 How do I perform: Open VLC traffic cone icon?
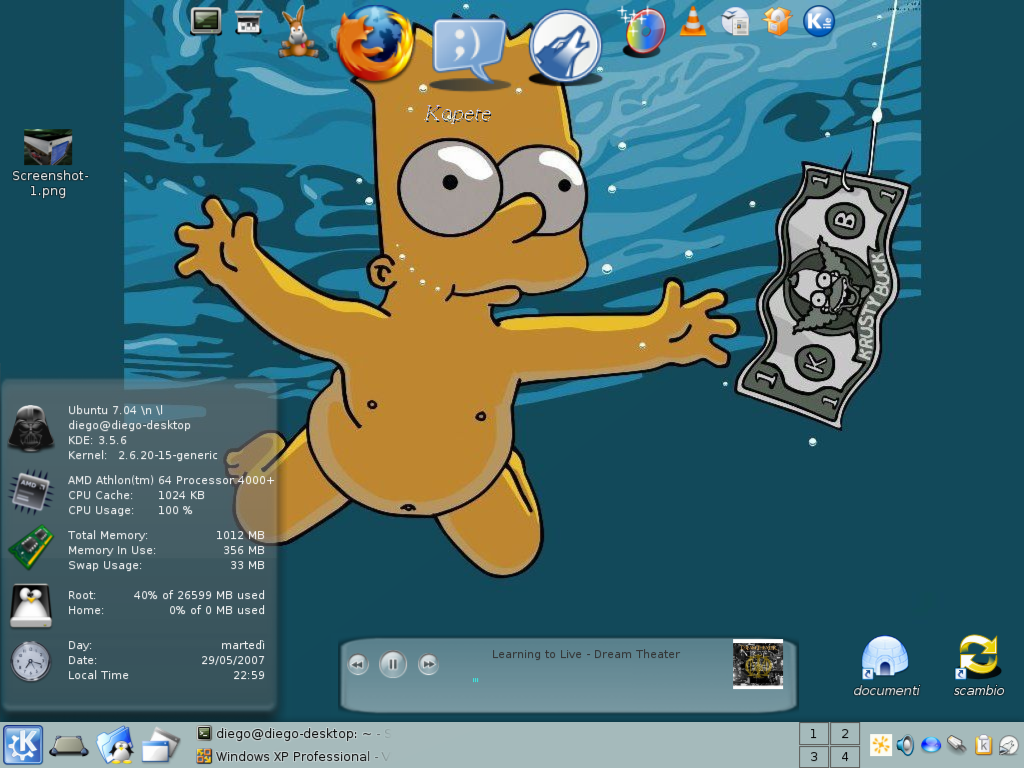(691, 20)
